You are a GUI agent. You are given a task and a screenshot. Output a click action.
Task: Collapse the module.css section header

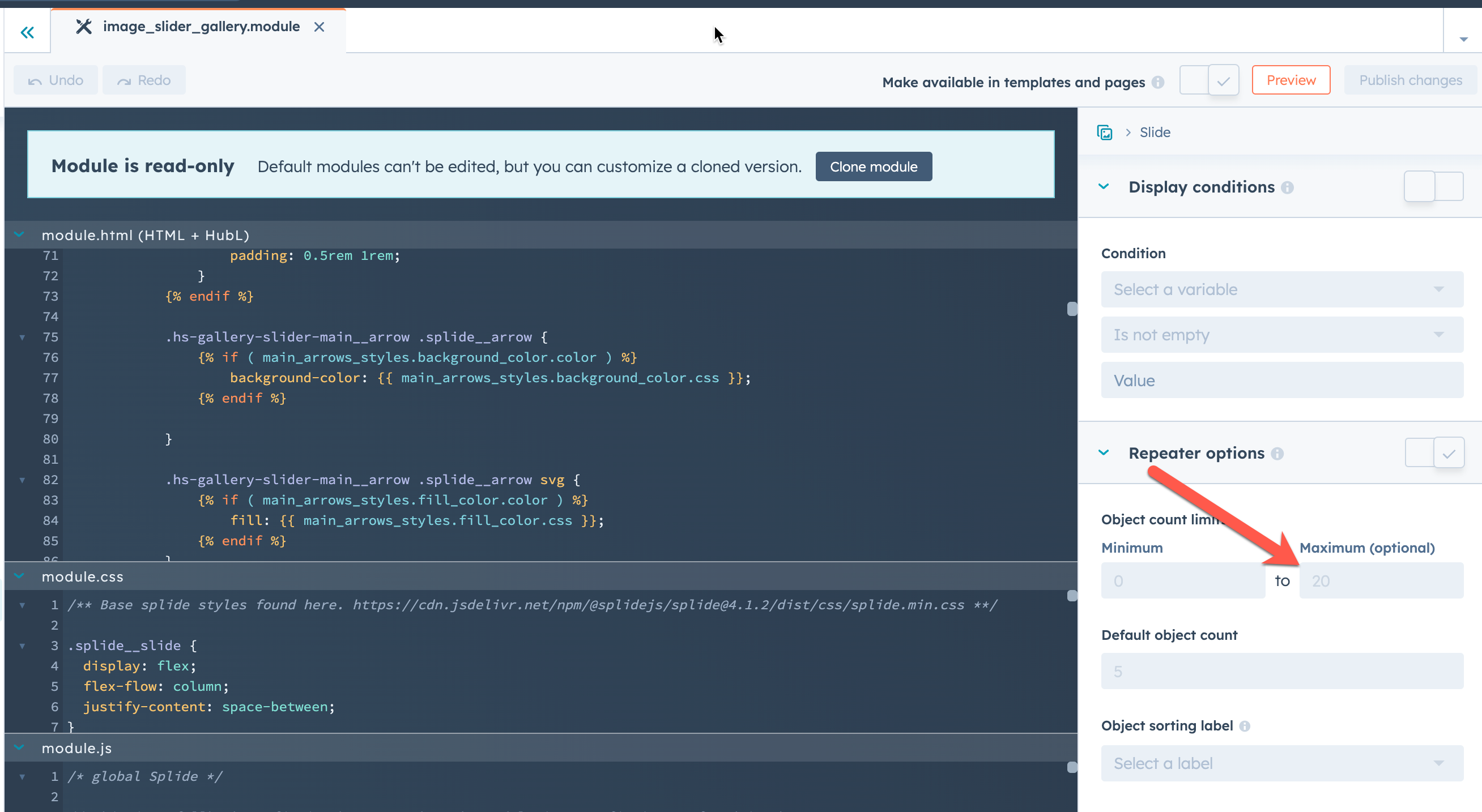tap(18, 576)
